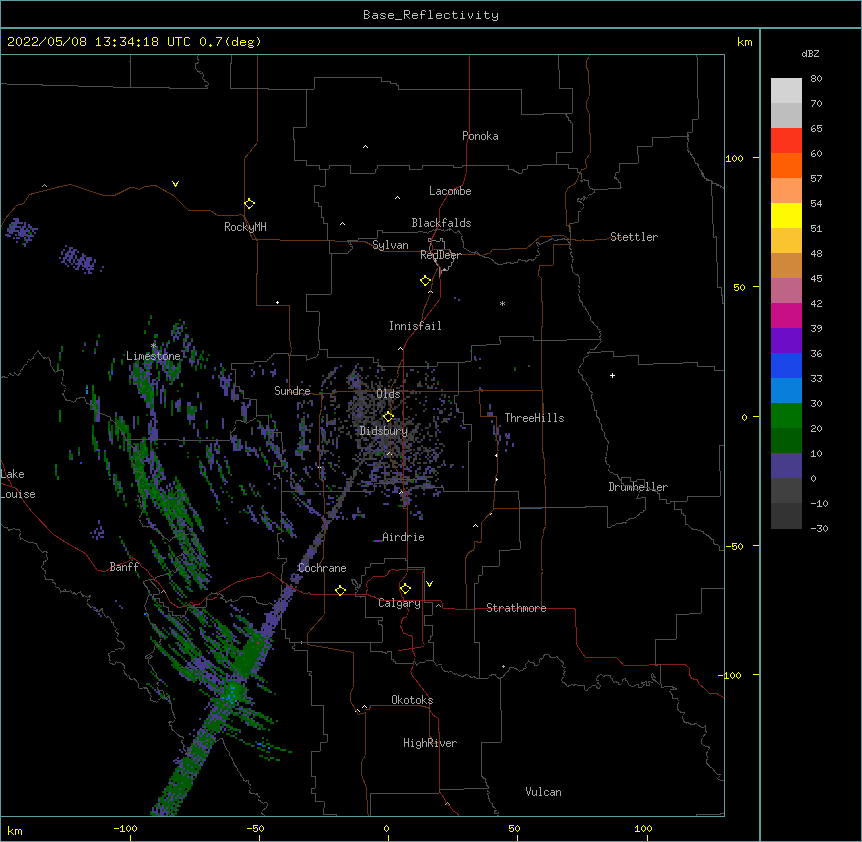Pick the purple 36–39 dBZ legend swatch
Viewport: 862px width, 842px height.
tap(786, 341)
